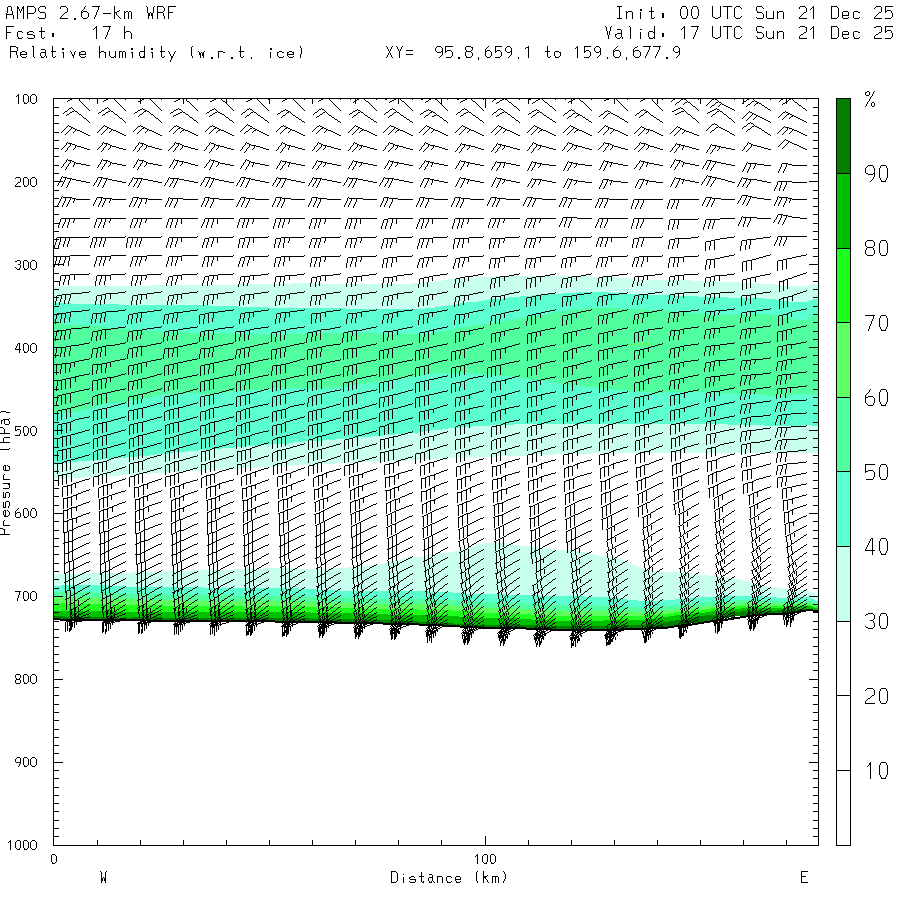Click the colorbar label '50'
This screenshot has height=900, width=900.
[876, 472]
